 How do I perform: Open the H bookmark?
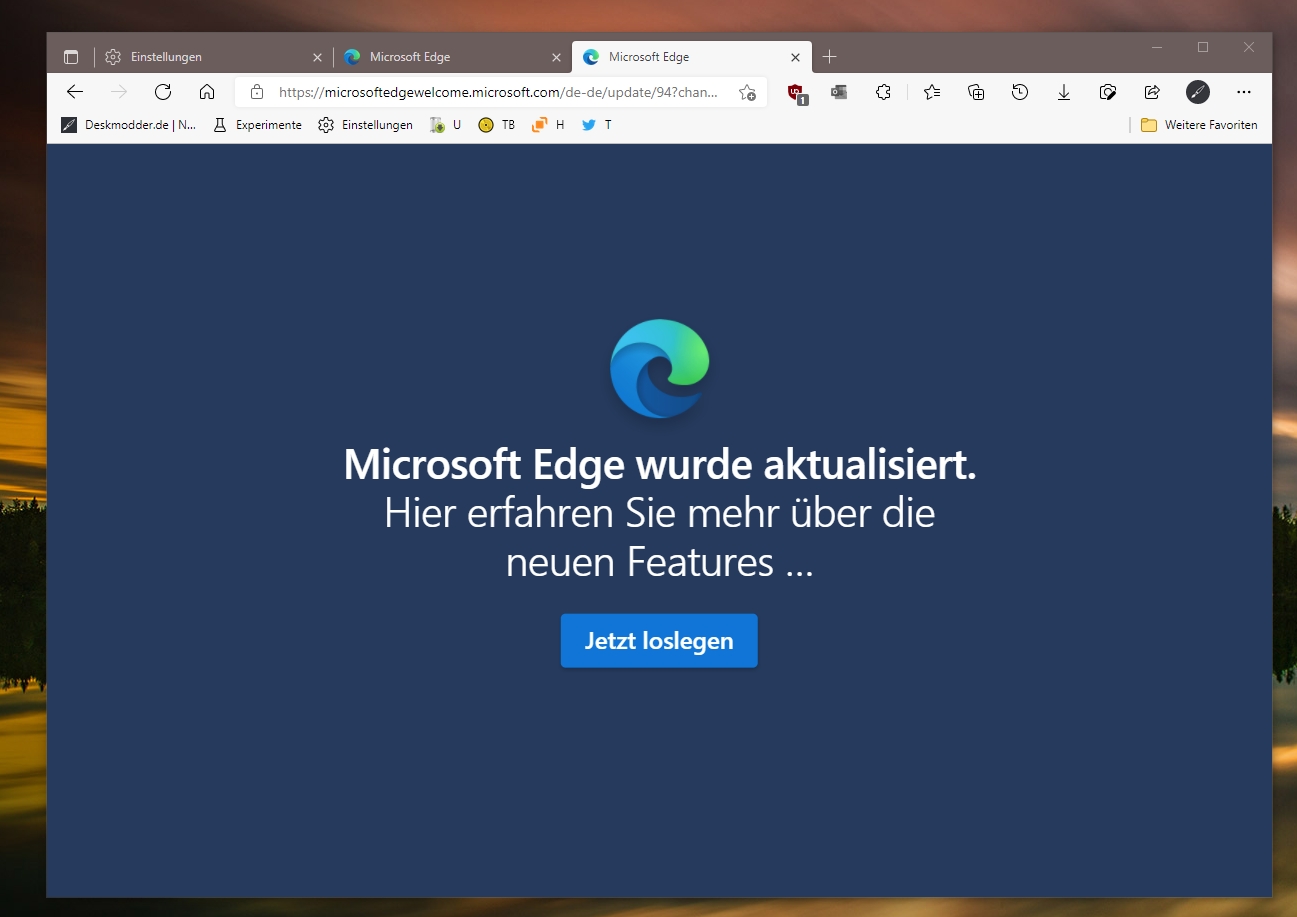click(548, 125)
